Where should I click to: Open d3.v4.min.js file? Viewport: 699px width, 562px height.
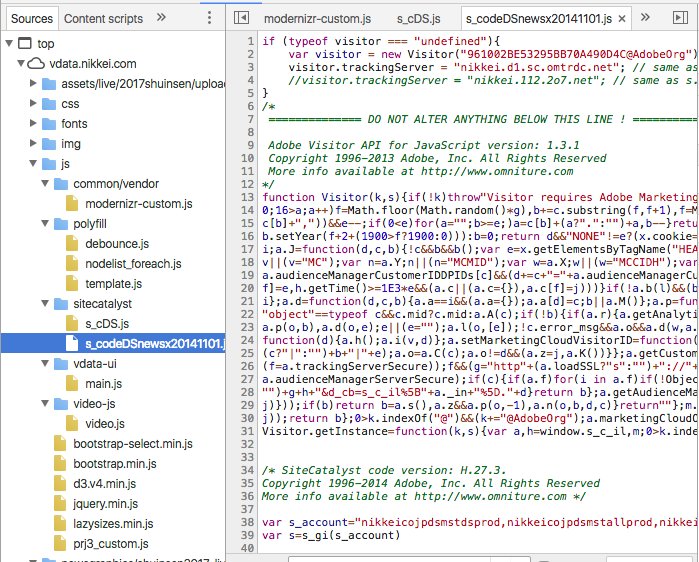pyautogui.click(x=104, y=484)
